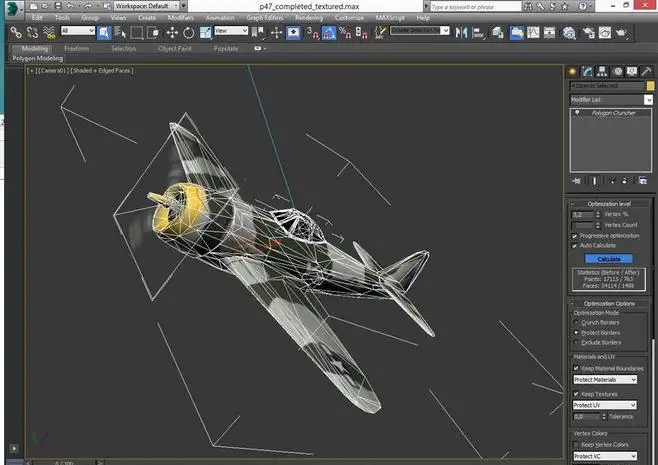Click the Render Production teapot icon

[x=621, y=32]
